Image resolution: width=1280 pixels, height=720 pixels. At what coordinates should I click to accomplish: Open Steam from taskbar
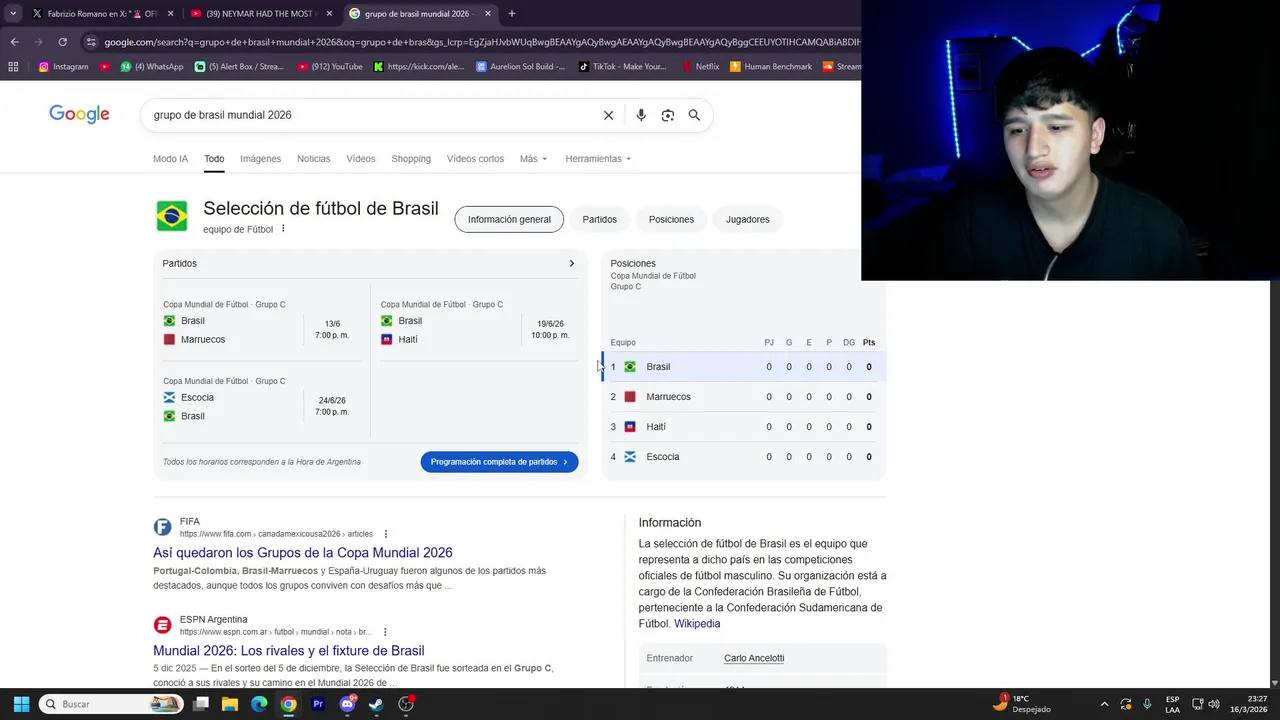pos(376,704)
